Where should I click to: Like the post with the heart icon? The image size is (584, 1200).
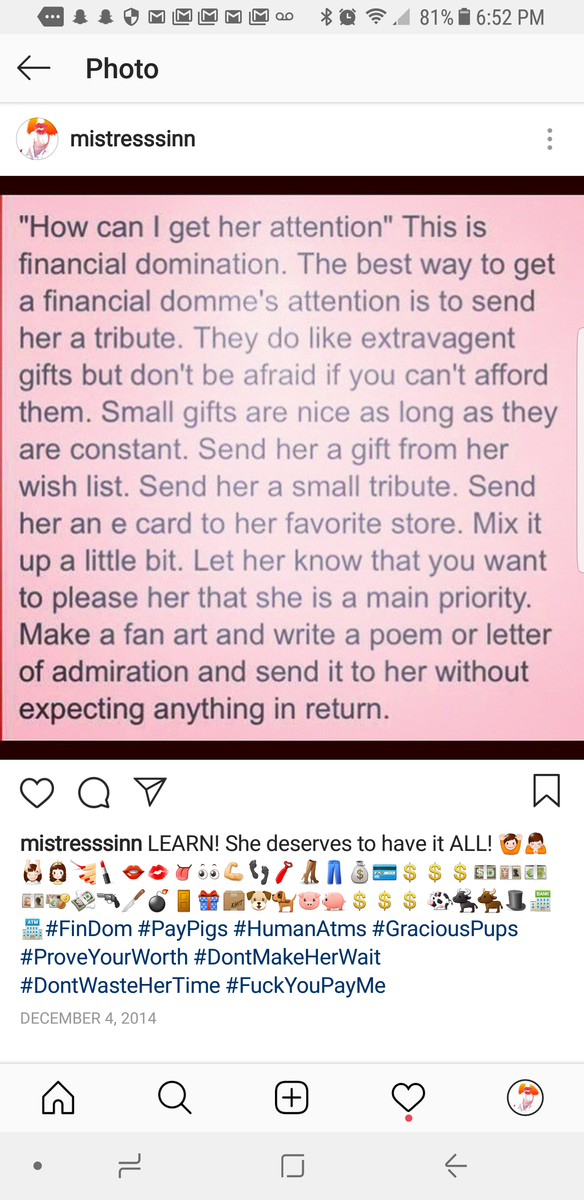[37, 792]
